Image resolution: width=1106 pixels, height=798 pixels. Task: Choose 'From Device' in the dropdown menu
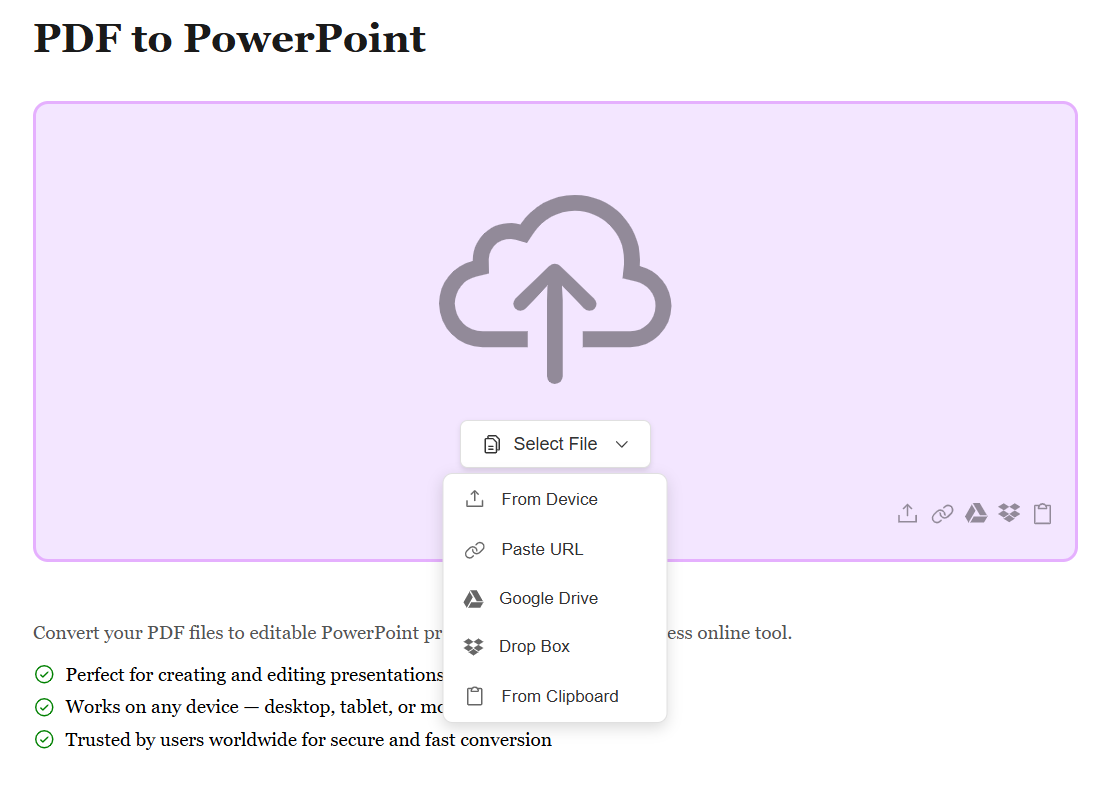tap(549, 499)
